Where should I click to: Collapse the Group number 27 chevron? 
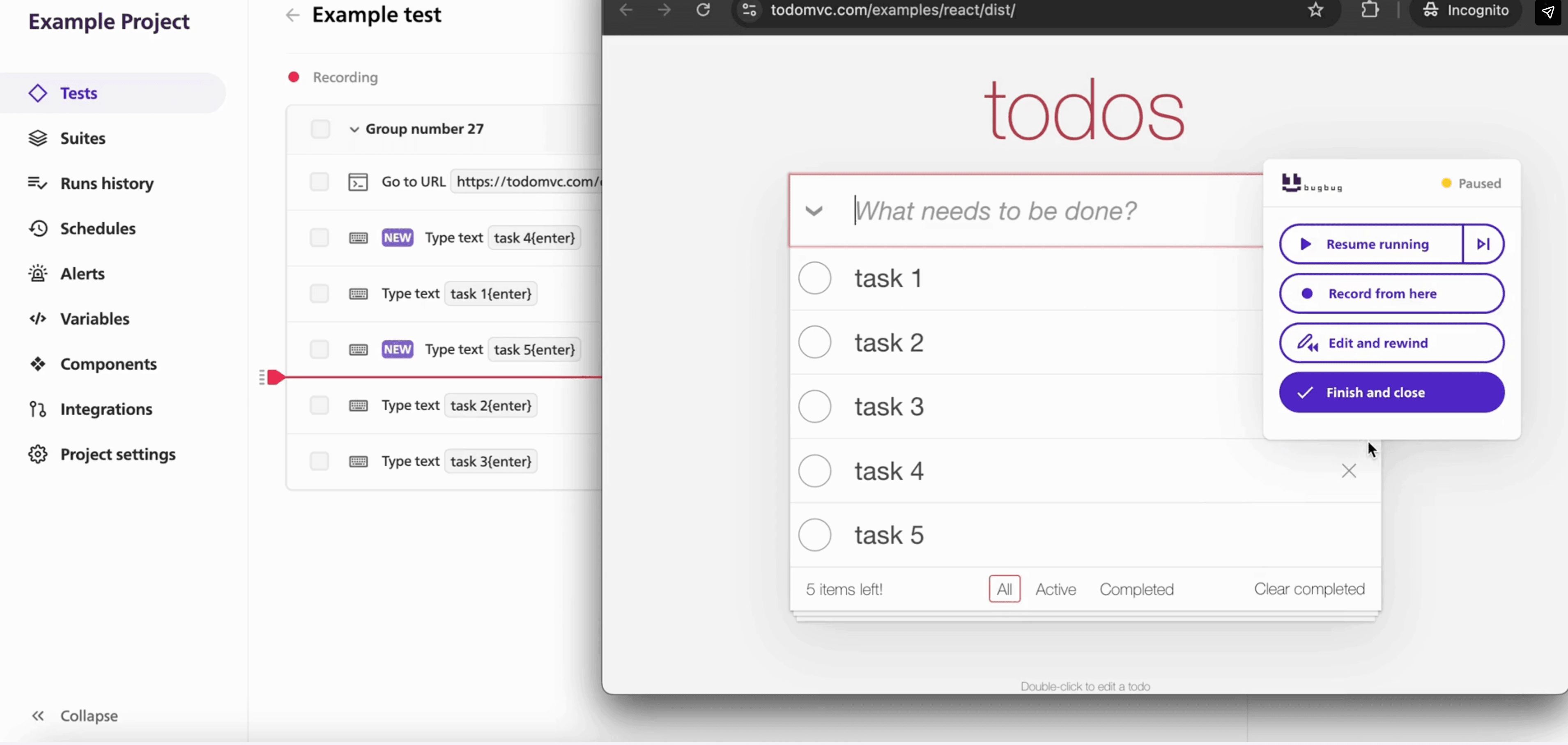coord(354,129)
